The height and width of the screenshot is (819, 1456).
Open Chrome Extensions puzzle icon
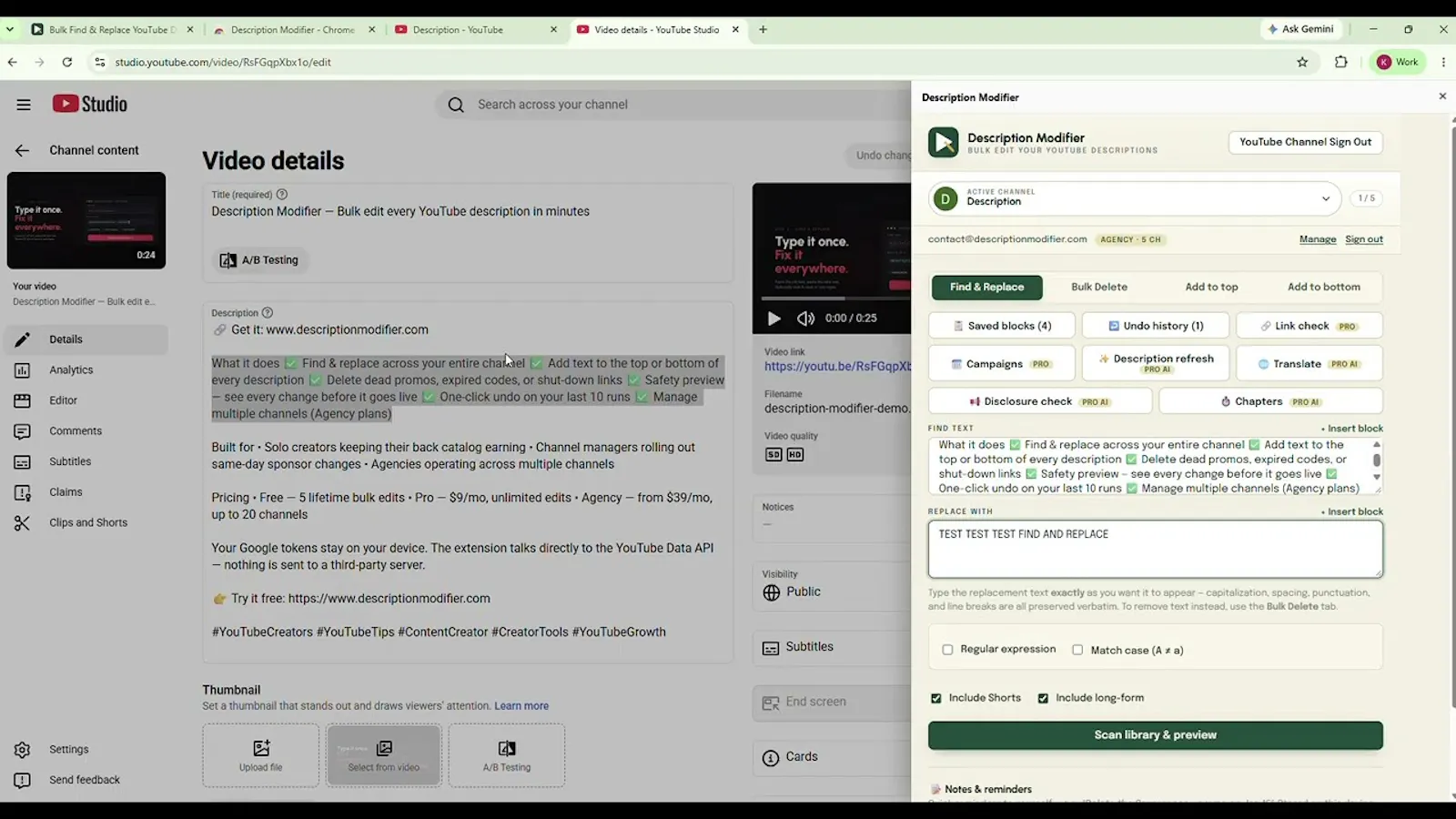[x=1341, y=62]
